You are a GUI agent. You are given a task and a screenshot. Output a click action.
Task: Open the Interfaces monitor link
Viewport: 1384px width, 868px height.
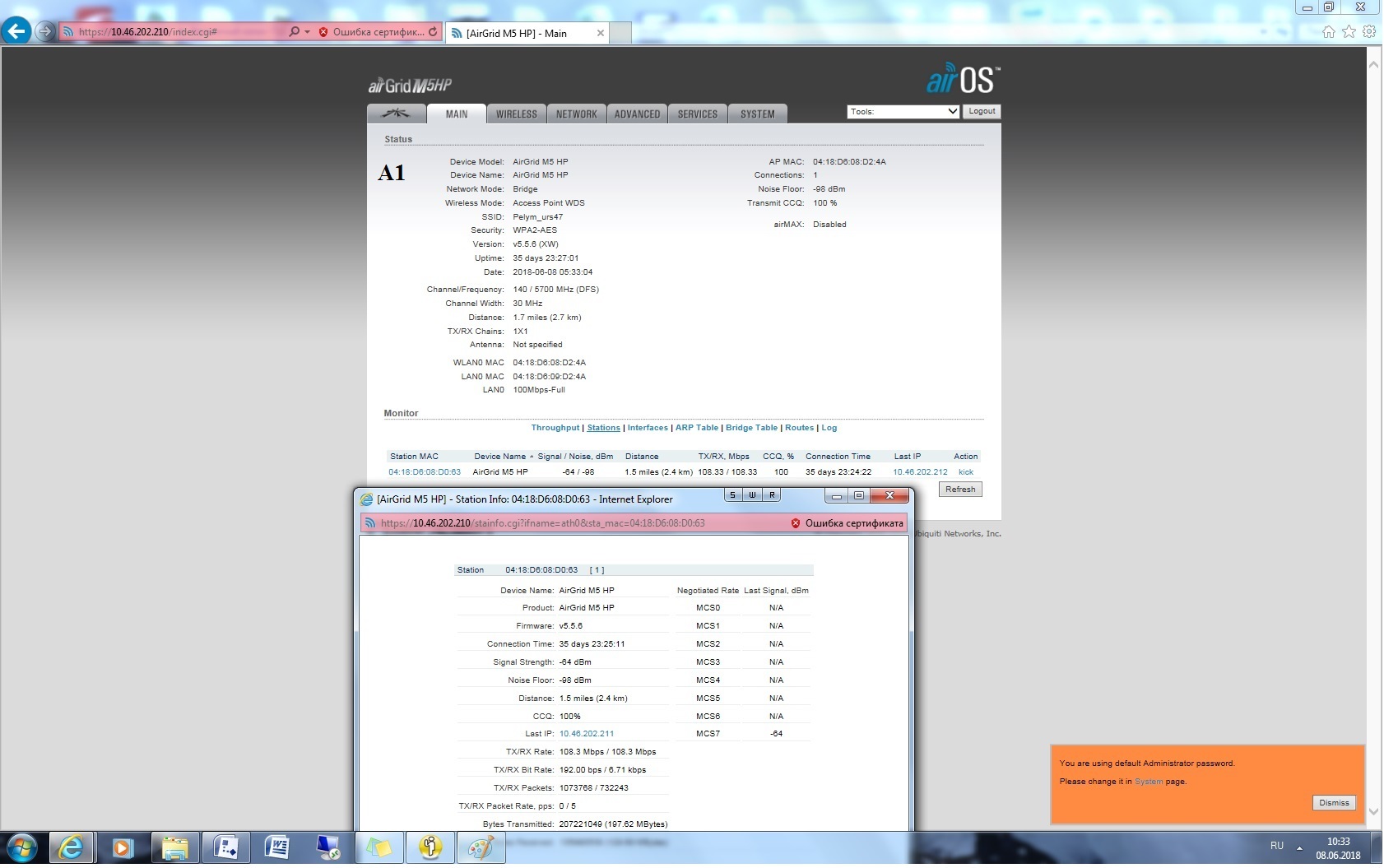tap(648, 428)
